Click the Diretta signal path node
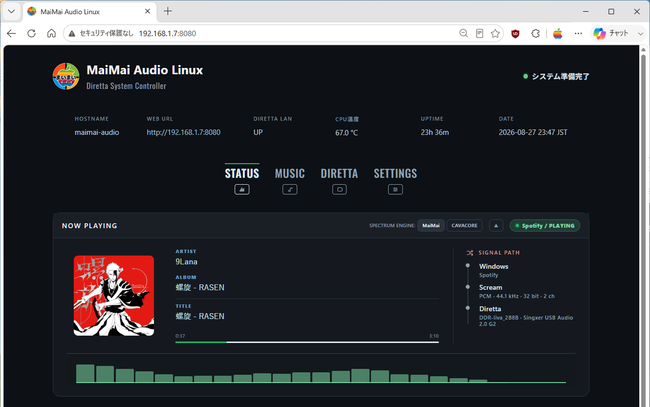 pos(490,309)
